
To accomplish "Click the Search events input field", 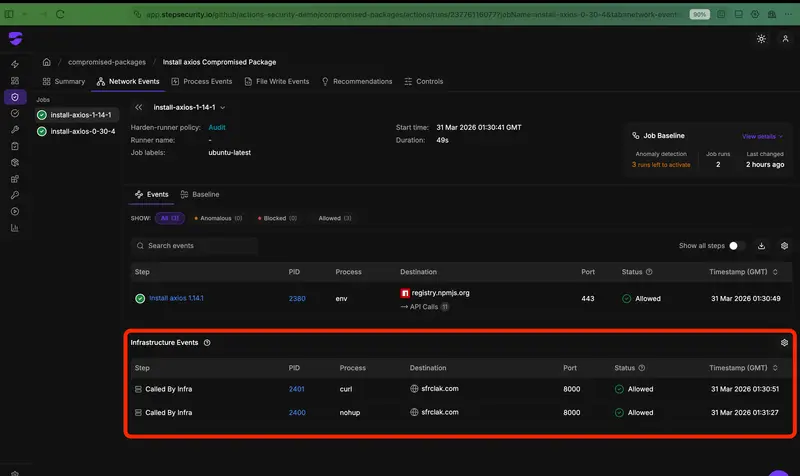I will click(200, 245).
